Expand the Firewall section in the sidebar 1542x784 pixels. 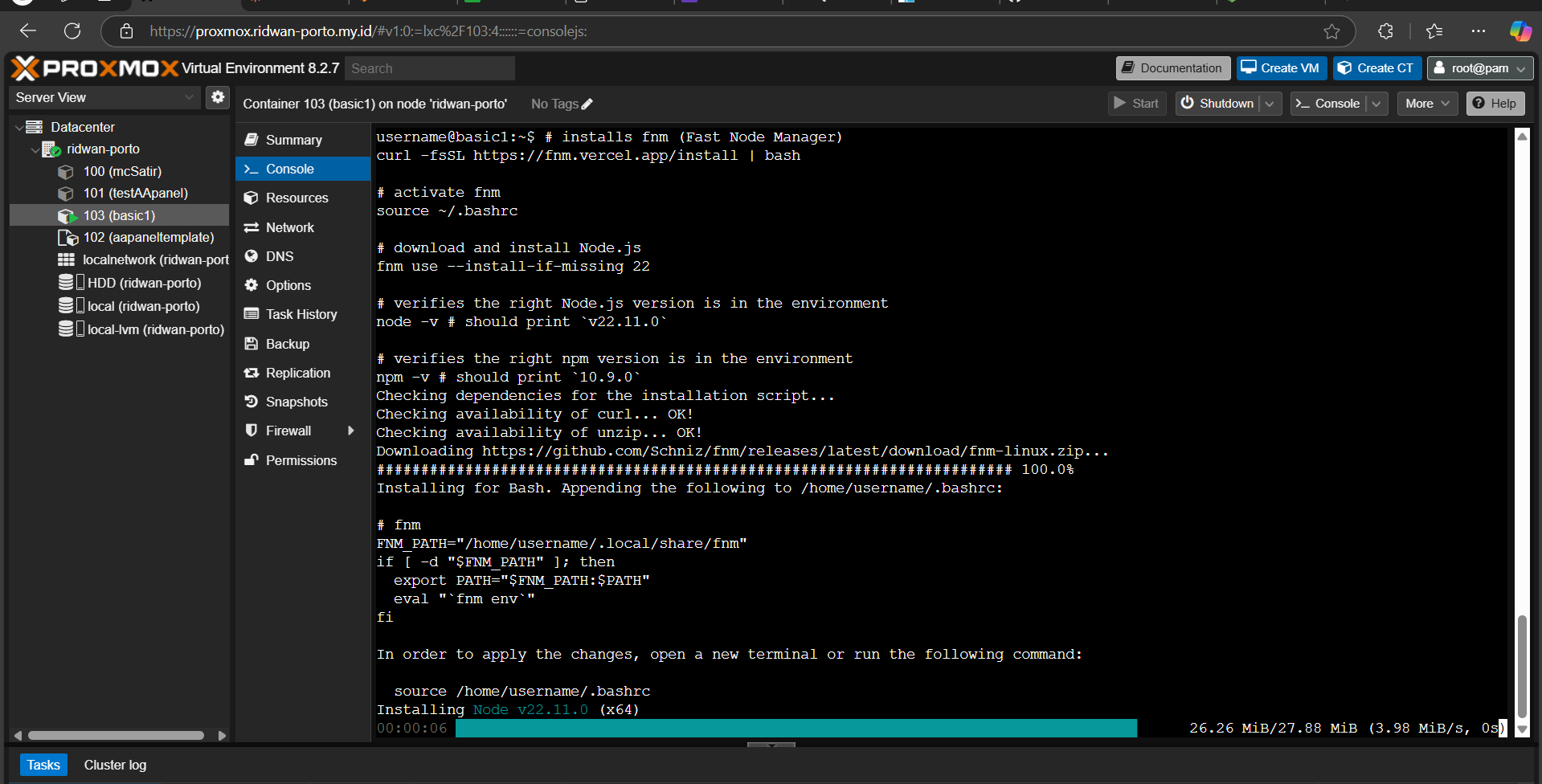(x=351, y=431)
